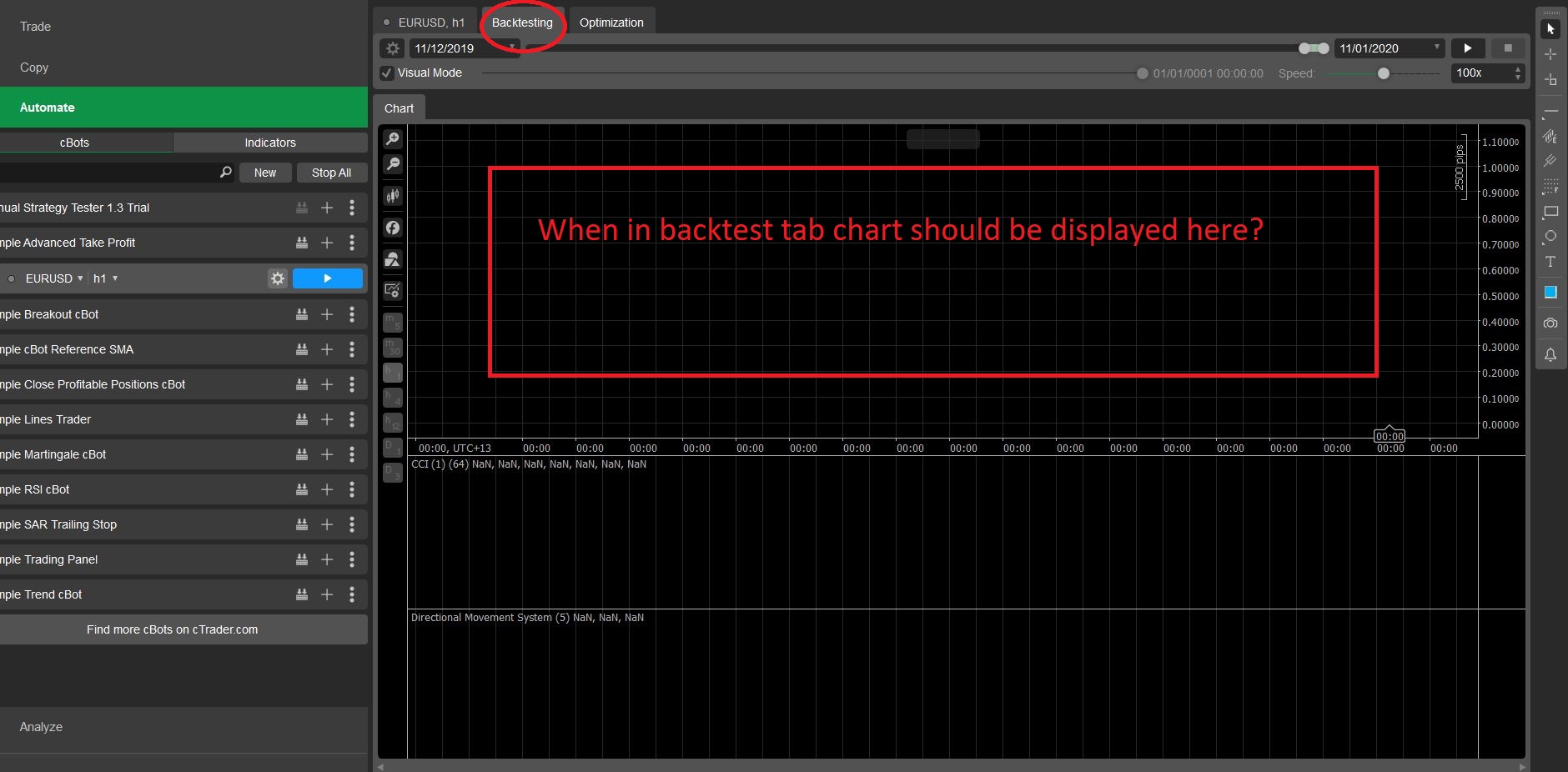Select the market snapshot measure tool

[1550, 80]
